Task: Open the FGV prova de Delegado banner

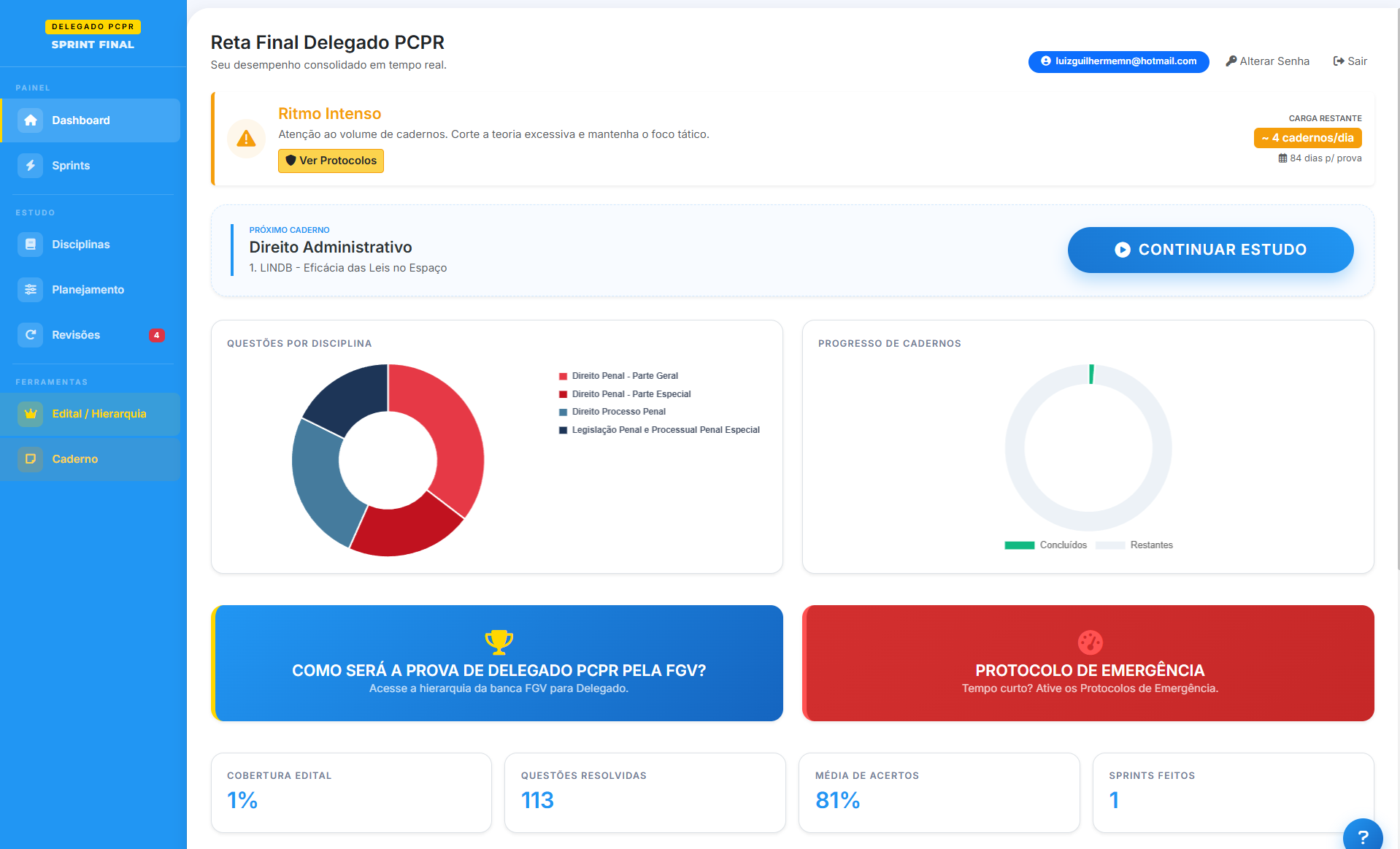Action: click(497, 663)
